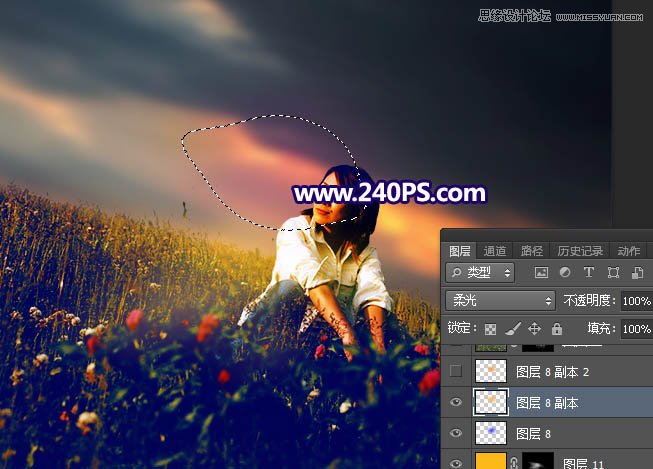Image resolution: width=653 pixels, height=469 pixels.
Task: Click the adjustment layer filter icon
Action: (x=565, y=272)
